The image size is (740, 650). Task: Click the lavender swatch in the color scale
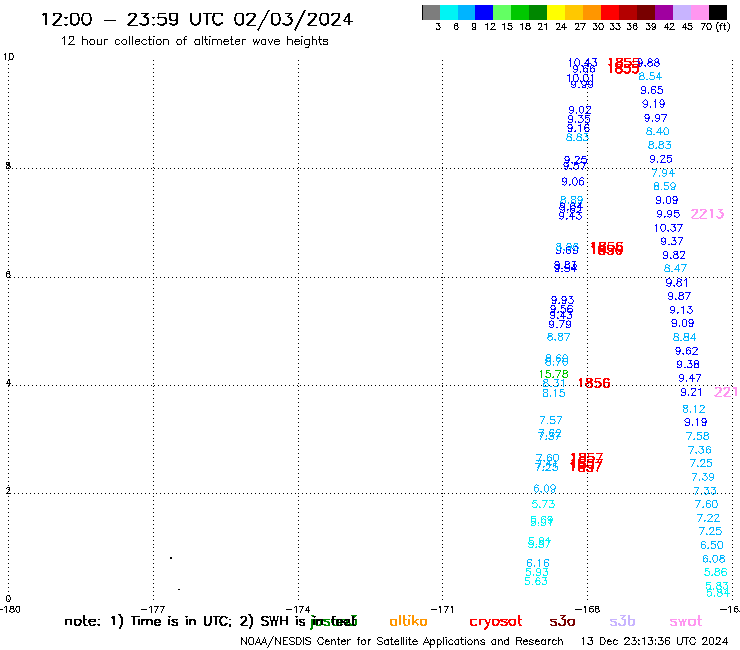point(682,12)
